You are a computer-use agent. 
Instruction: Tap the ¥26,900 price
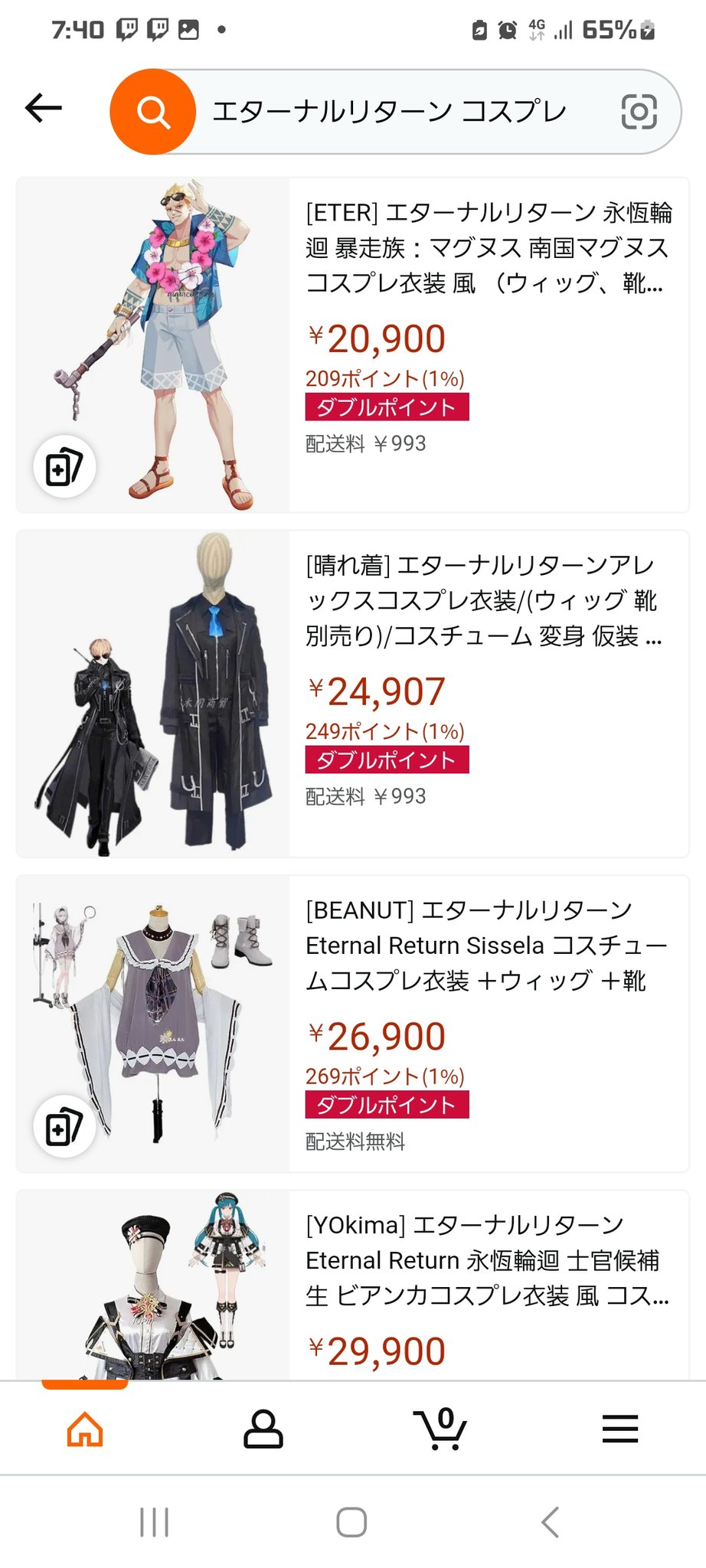[376, 1037]
